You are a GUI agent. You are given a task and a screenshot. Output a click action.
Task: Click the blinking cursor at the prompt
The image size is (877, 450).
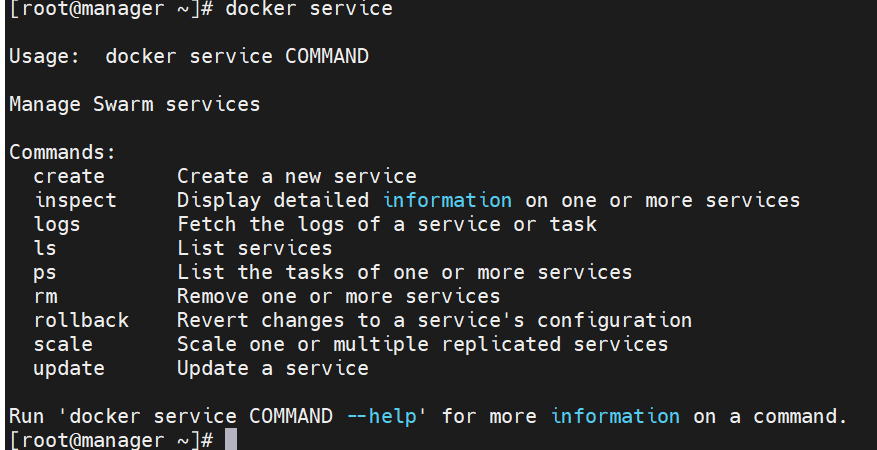(x=231, y=440)
